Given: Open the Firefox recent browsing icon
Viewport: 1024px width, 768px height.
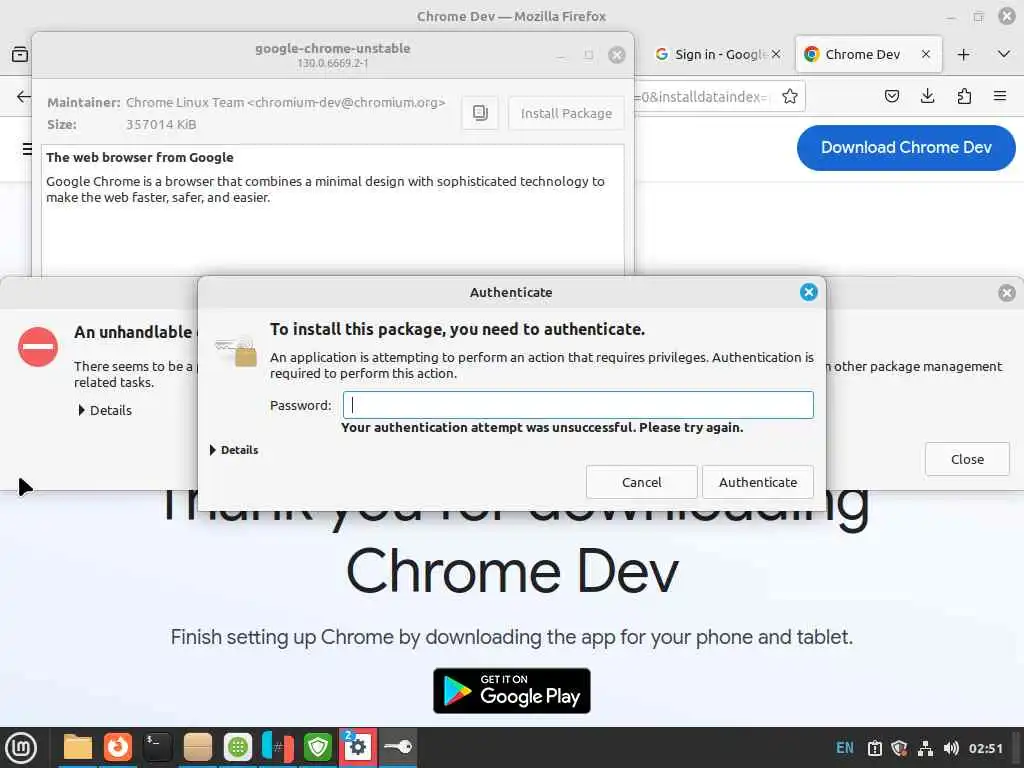Looking at the screenshot, I should (20, 54).
